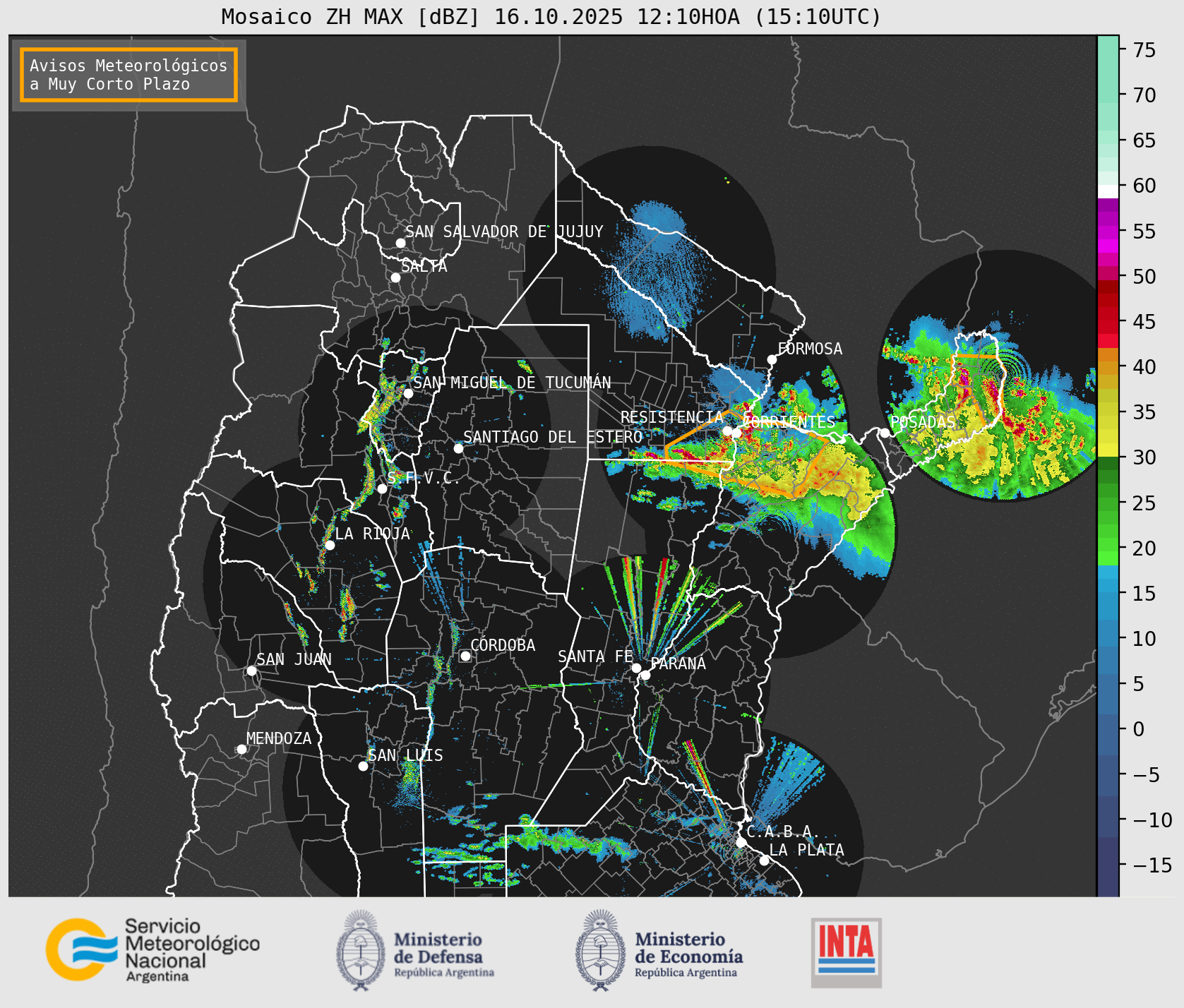Image resolution: width=1184 pixels, height=1008 pixels.
Task: Click the yellow 30 dBZ color band
Action: (1108, 450)
